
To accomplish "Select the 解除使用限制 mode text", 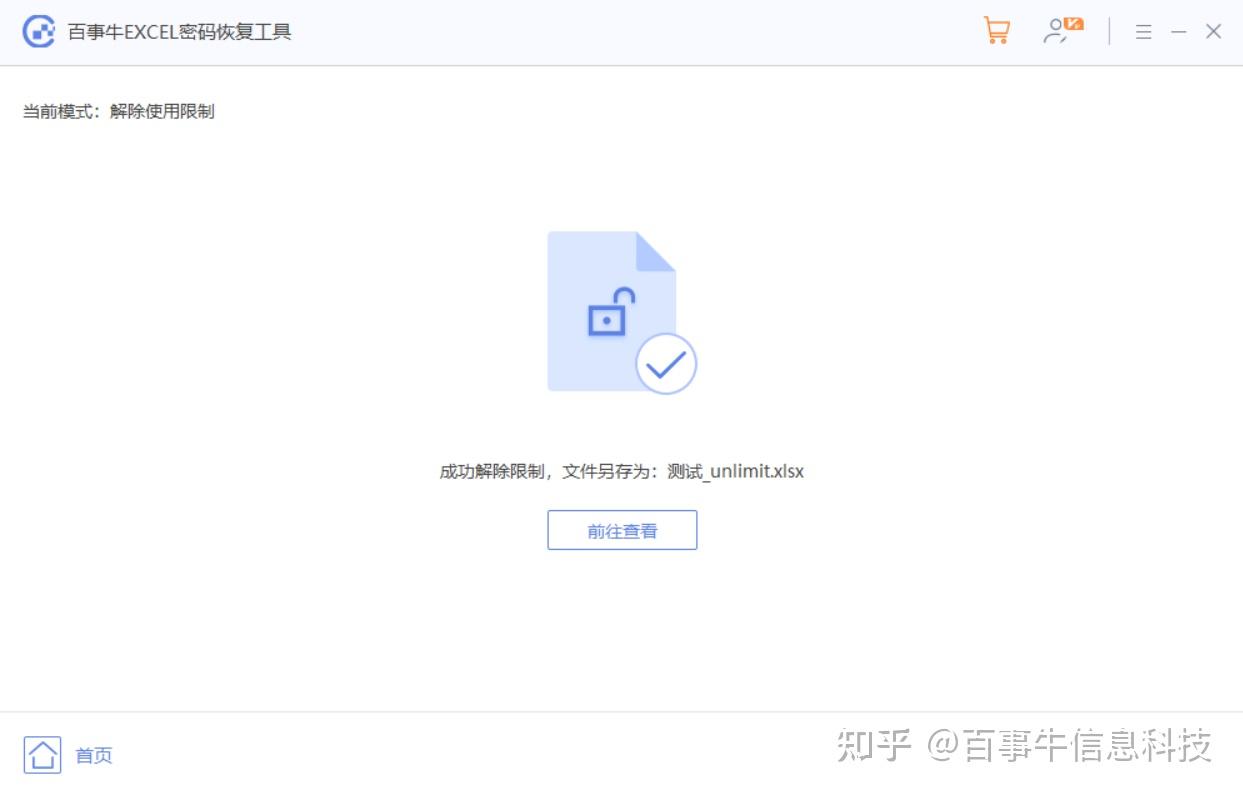I will (162, 111).
